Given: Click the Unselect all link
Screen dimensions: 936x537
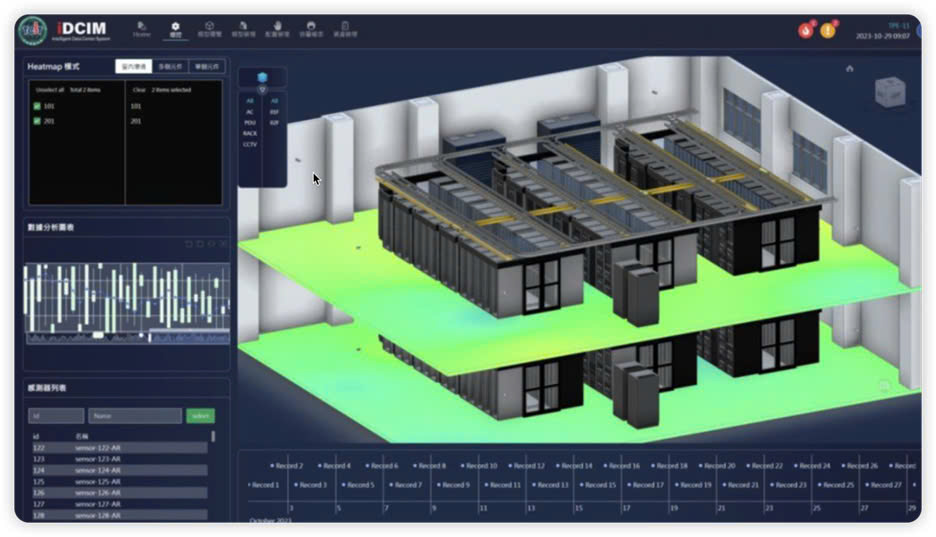Looking at the screenshot, I should pyautogui.click(x=48, y=90).
